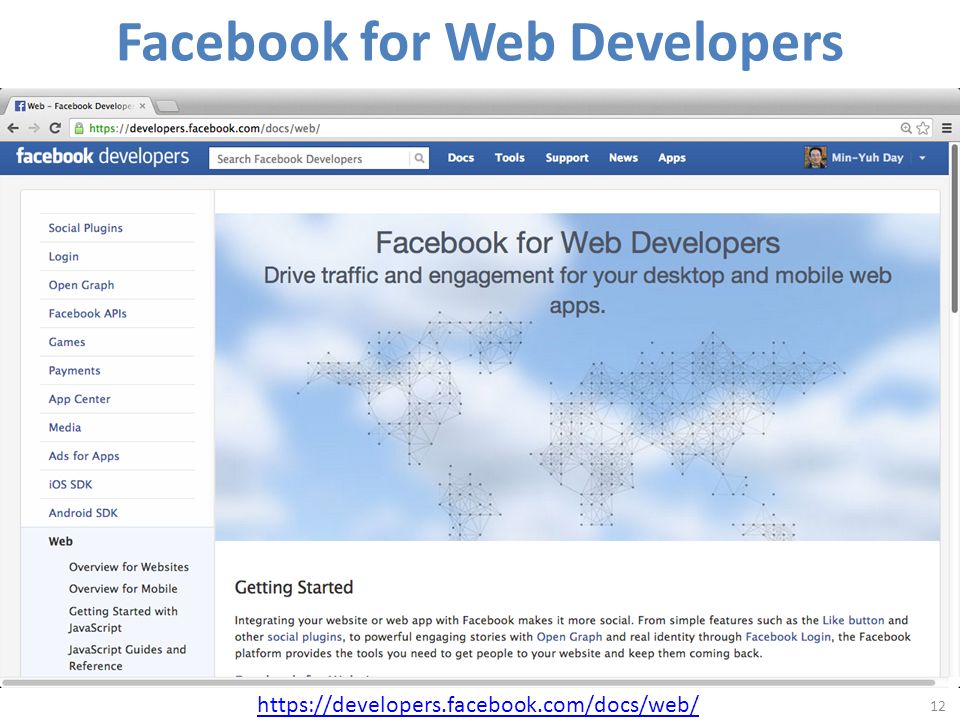Open iOS SDK in the sidebar
This screenshot has width=960, height=720.
[70, 484]
